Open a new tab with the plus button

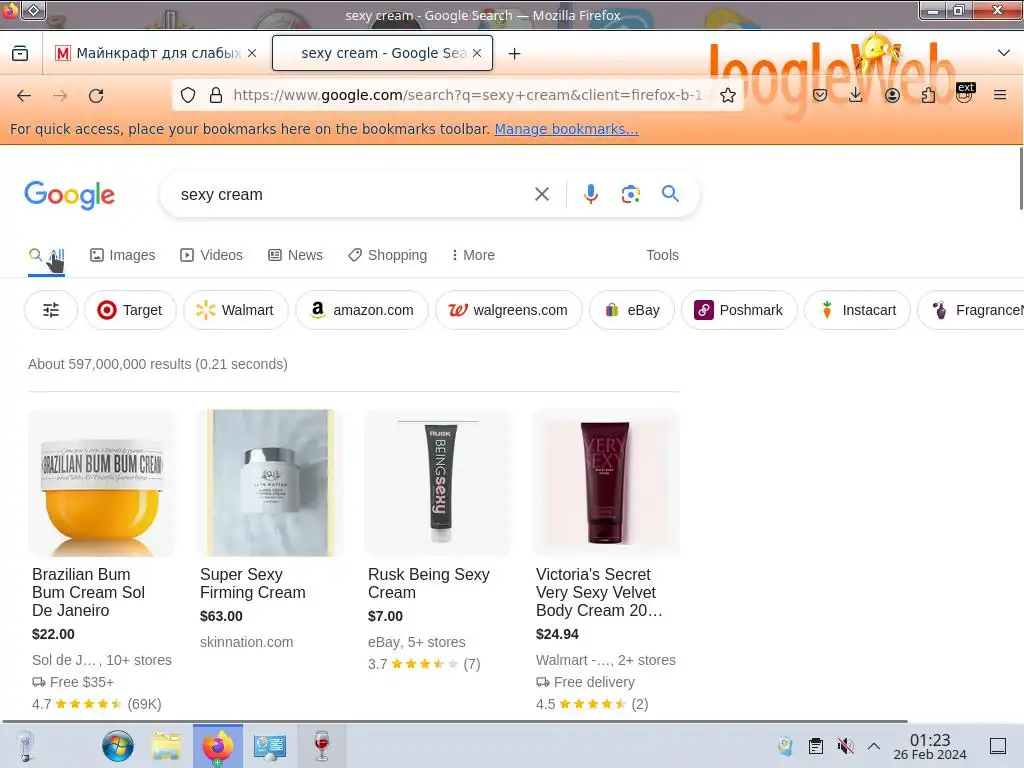(x=515, y=54)
